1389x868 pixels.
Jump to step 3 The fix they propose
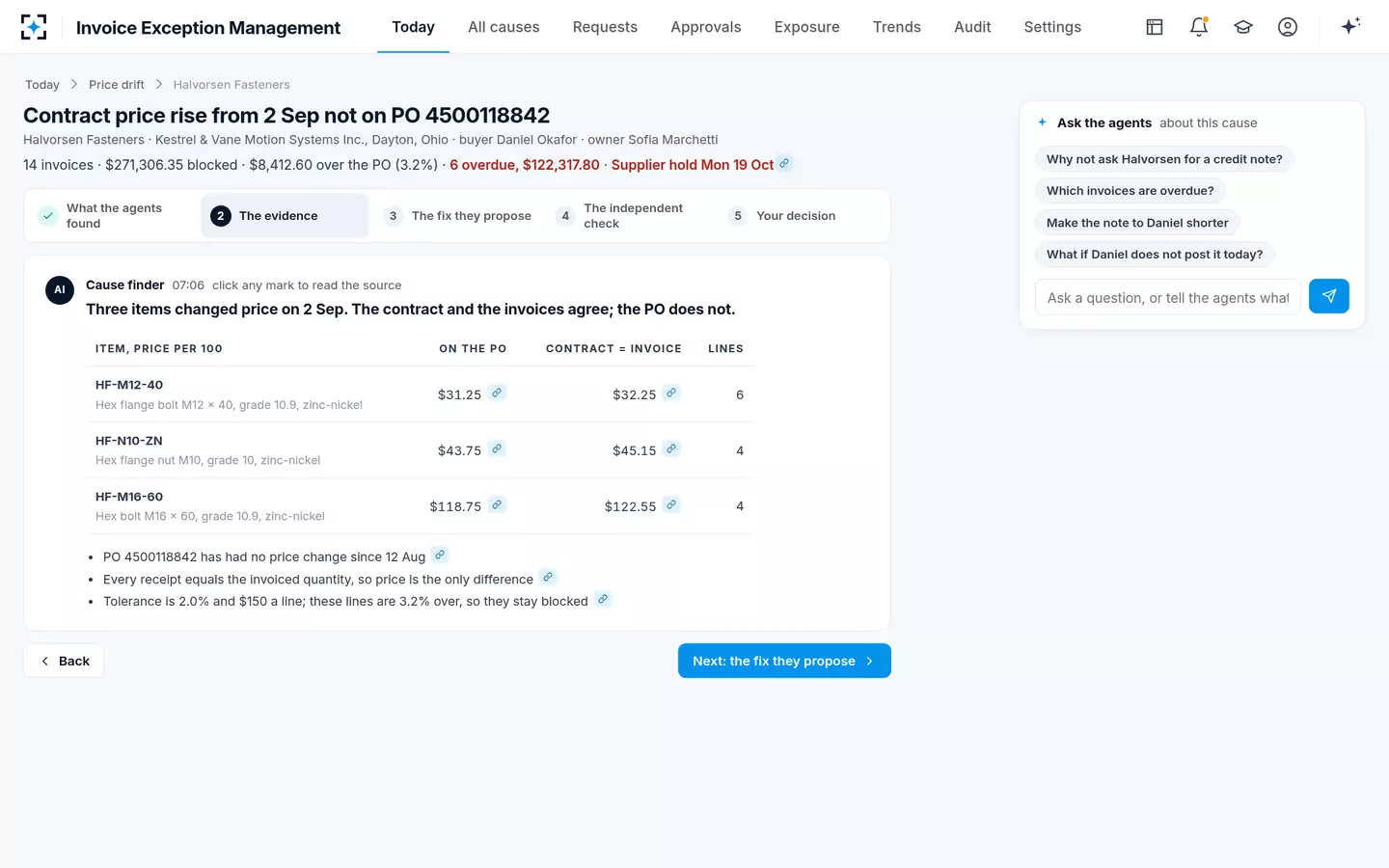[457, 216]
